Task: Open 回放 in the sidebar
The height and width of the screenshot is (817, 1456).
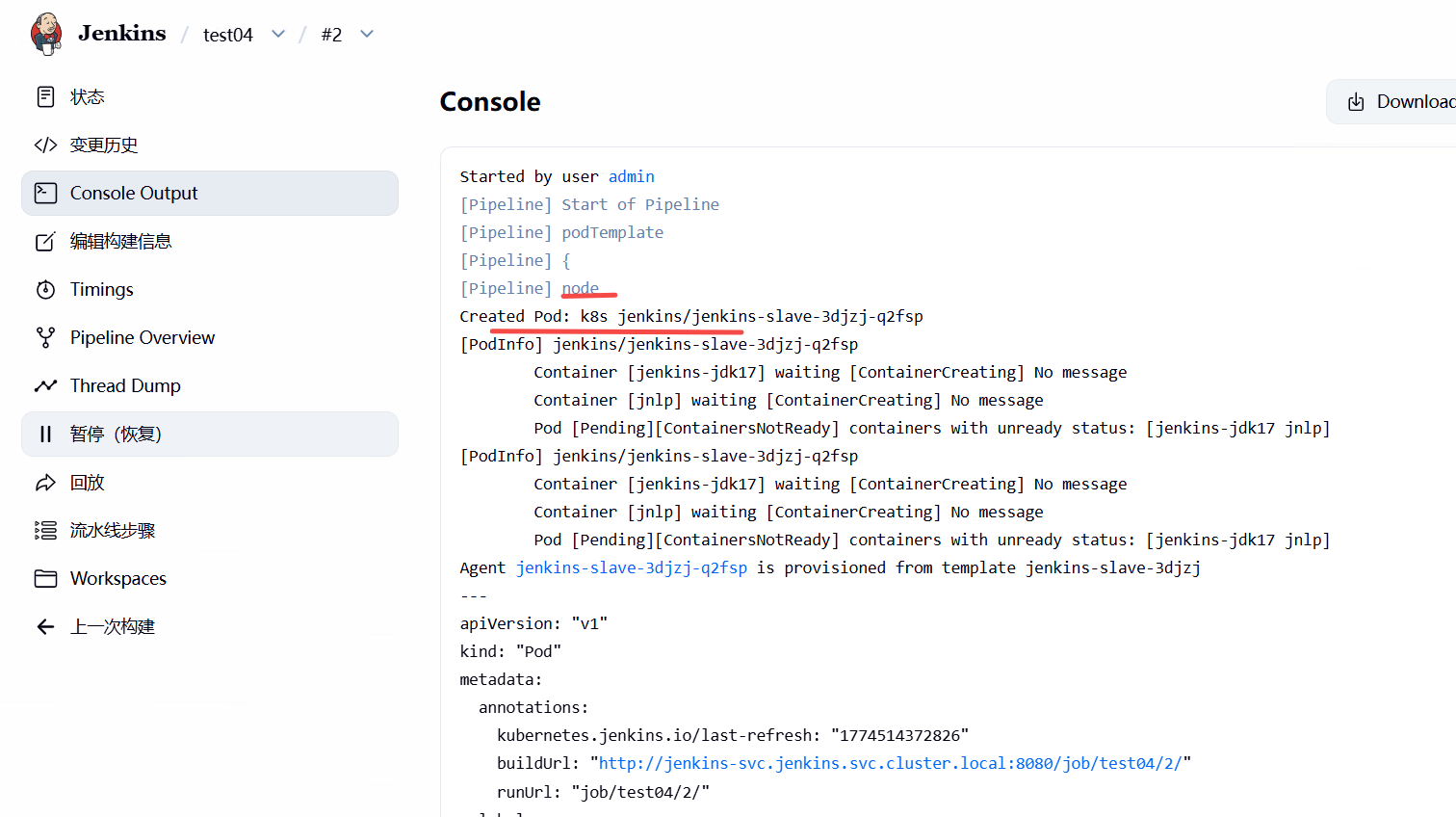Action: [210, 482]
